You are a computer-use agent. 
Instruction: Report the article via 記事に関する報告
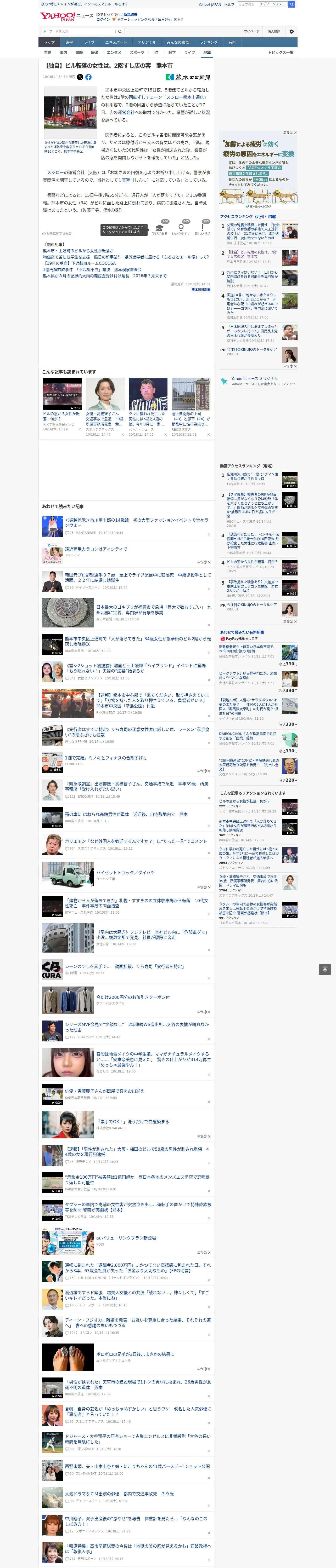click(57, 233)
